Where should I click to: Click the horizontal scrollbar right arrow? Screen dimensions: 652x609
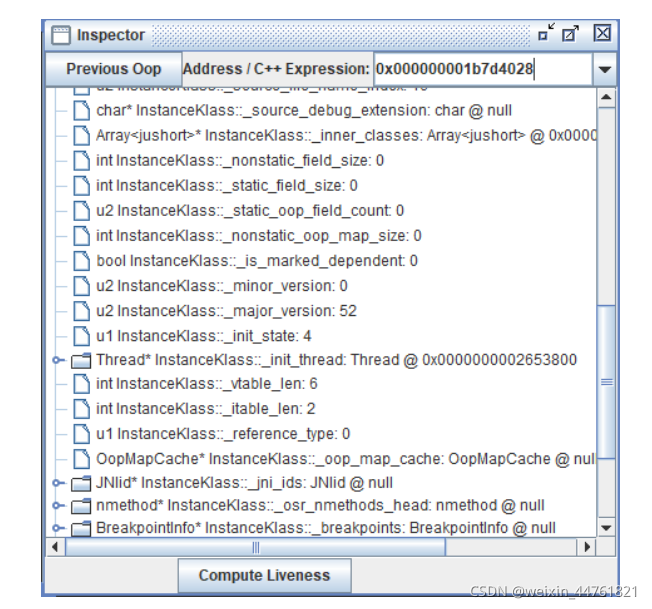point(587,547)
